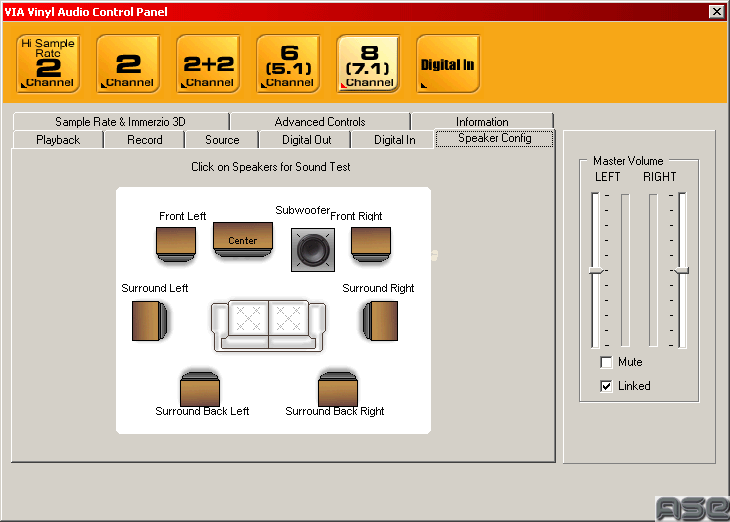Select the Digital In mode button
730x522 pixels.
click(x=448, y=64)
